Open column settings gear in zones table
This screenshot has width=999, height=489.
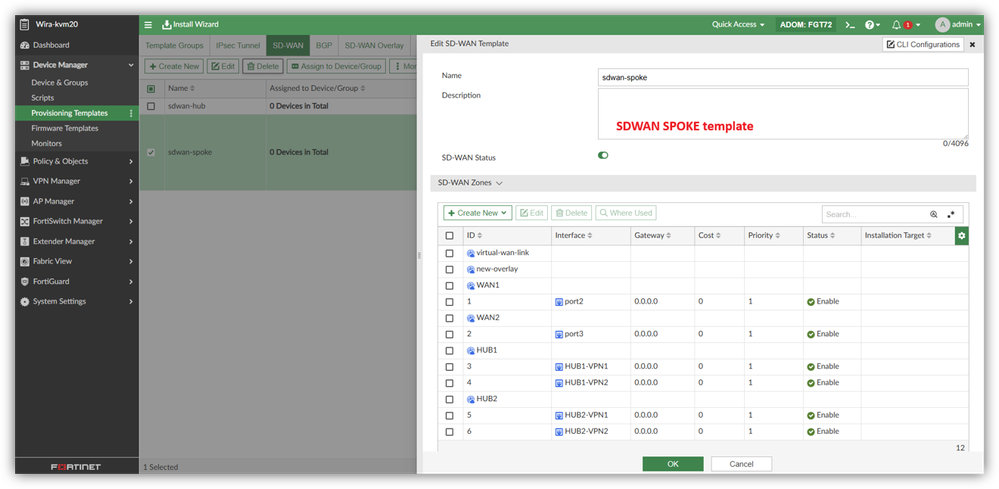coord(962,235)
